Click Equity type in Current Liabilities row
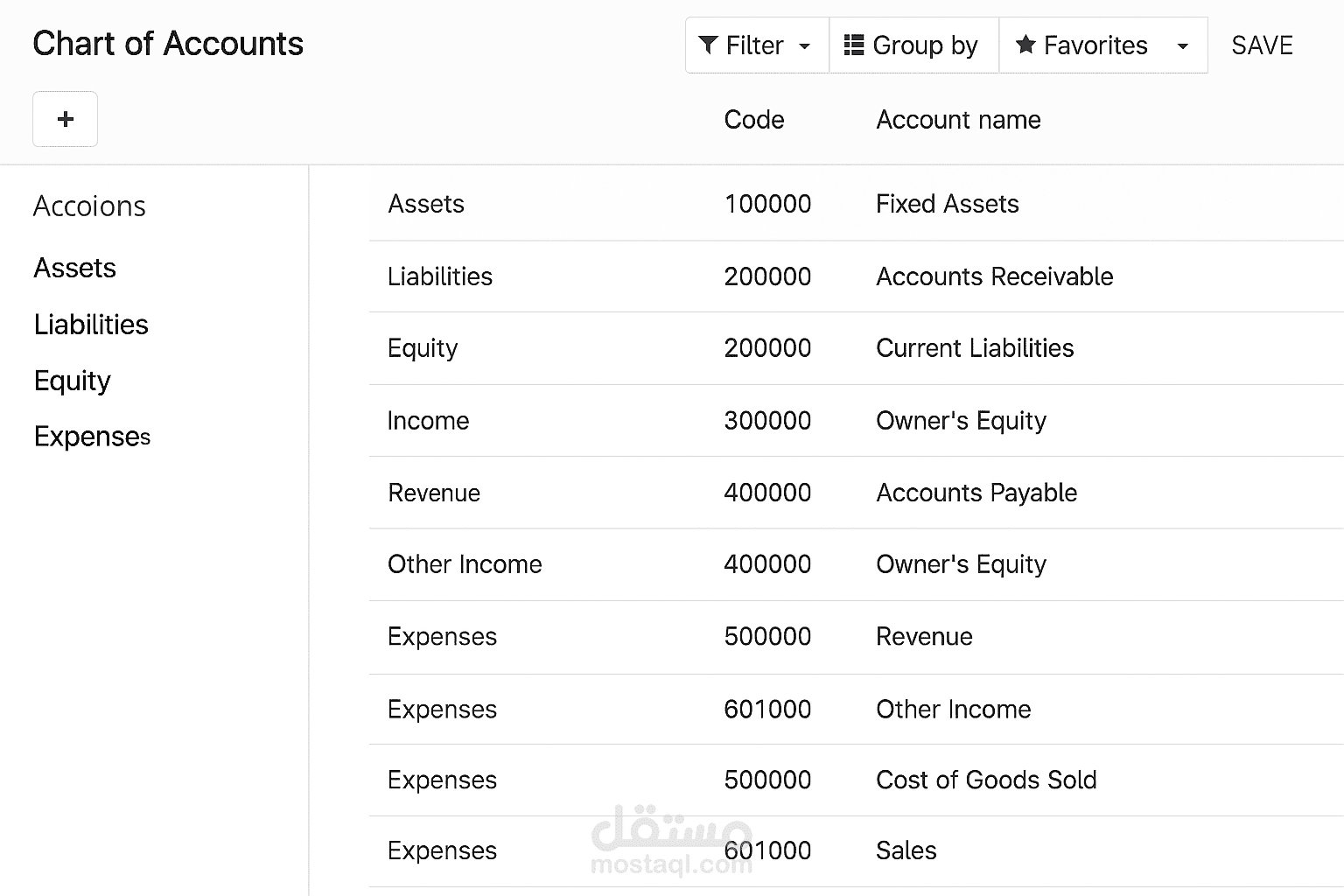 tap(423, 348)
